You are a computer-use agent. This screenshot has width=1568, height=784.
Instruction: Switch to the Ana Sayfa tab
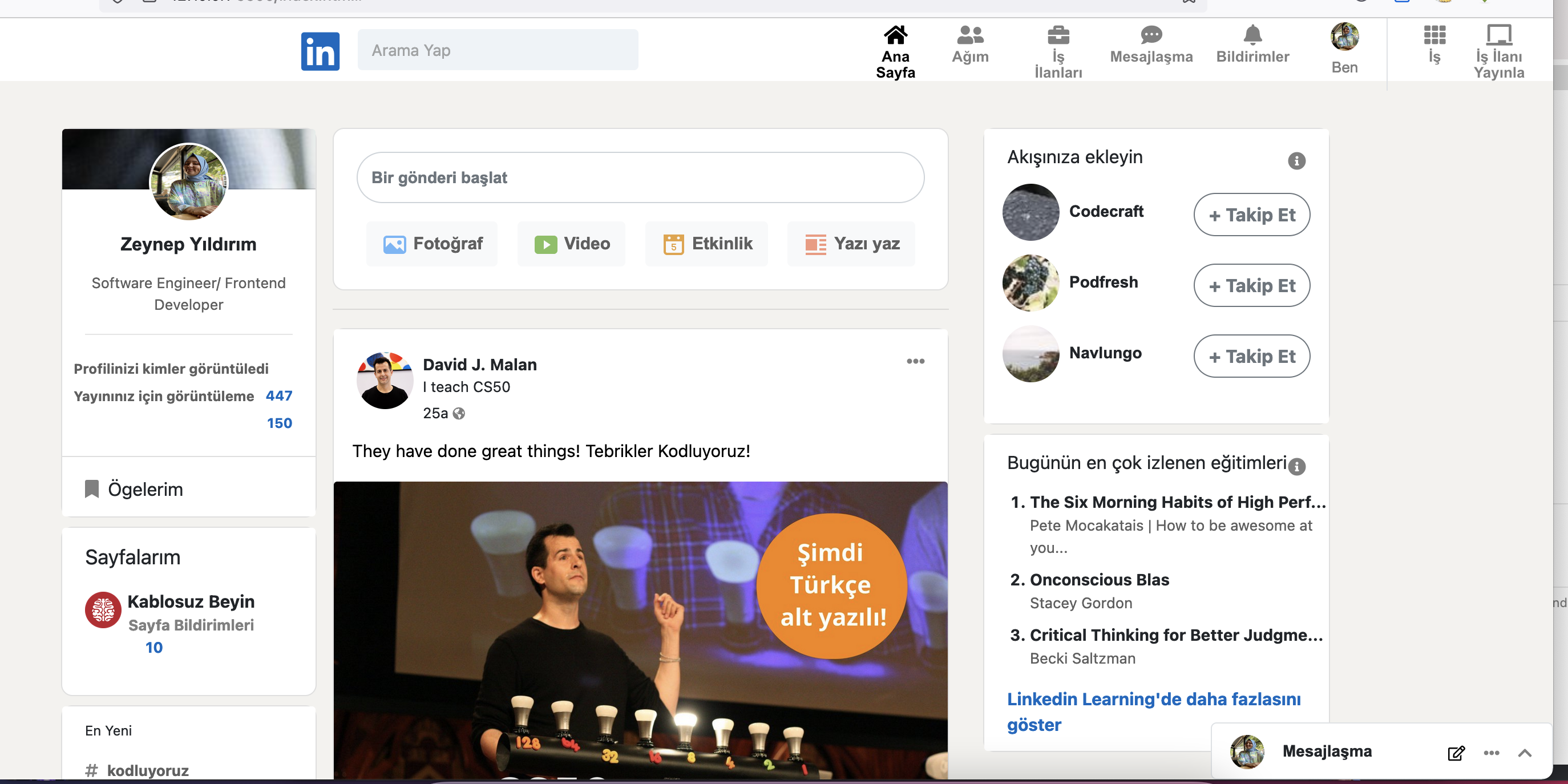(895, 49)
